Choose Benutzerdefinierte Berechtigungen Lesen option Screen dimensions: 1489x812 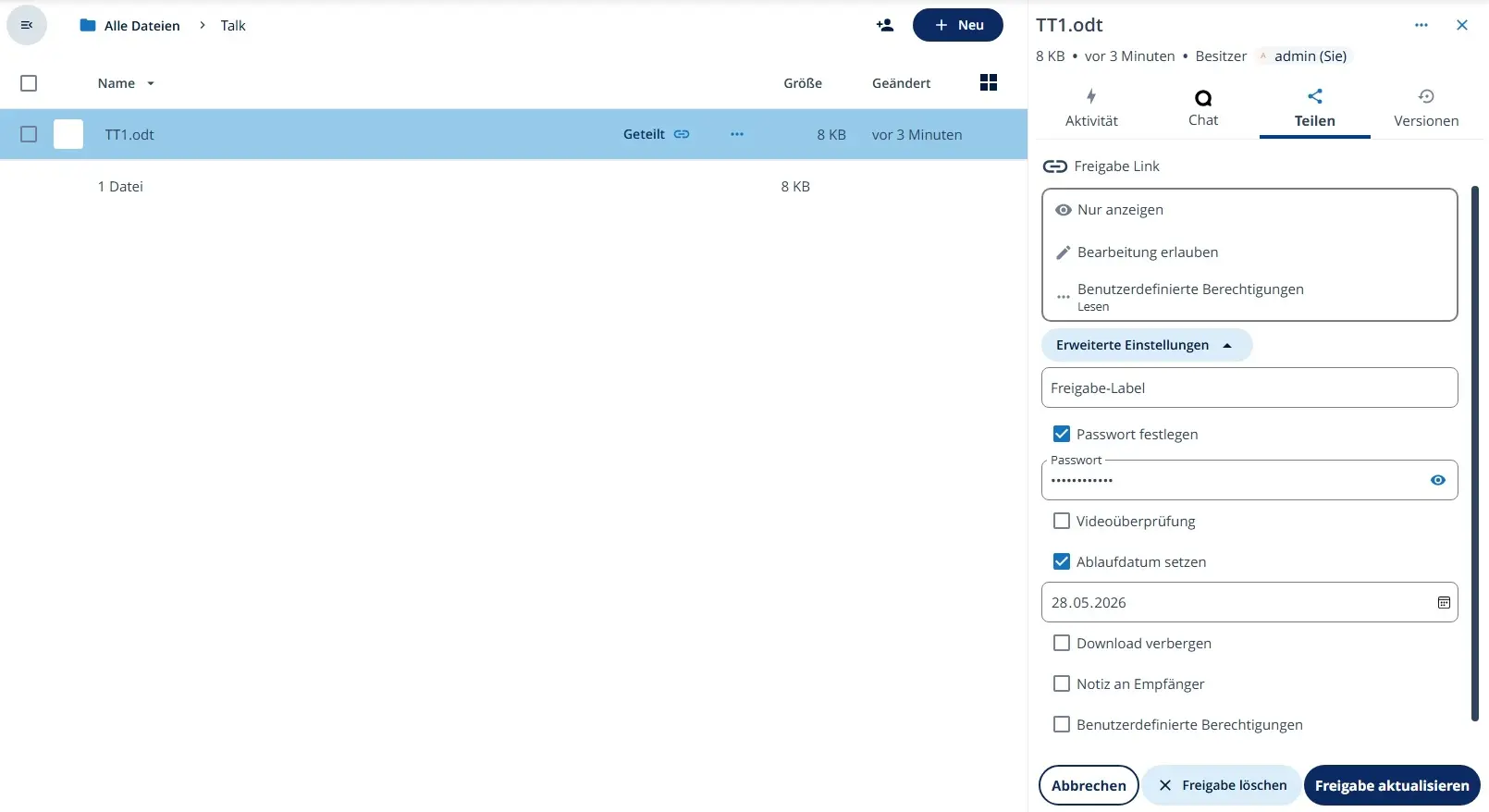coord(1249,297)
